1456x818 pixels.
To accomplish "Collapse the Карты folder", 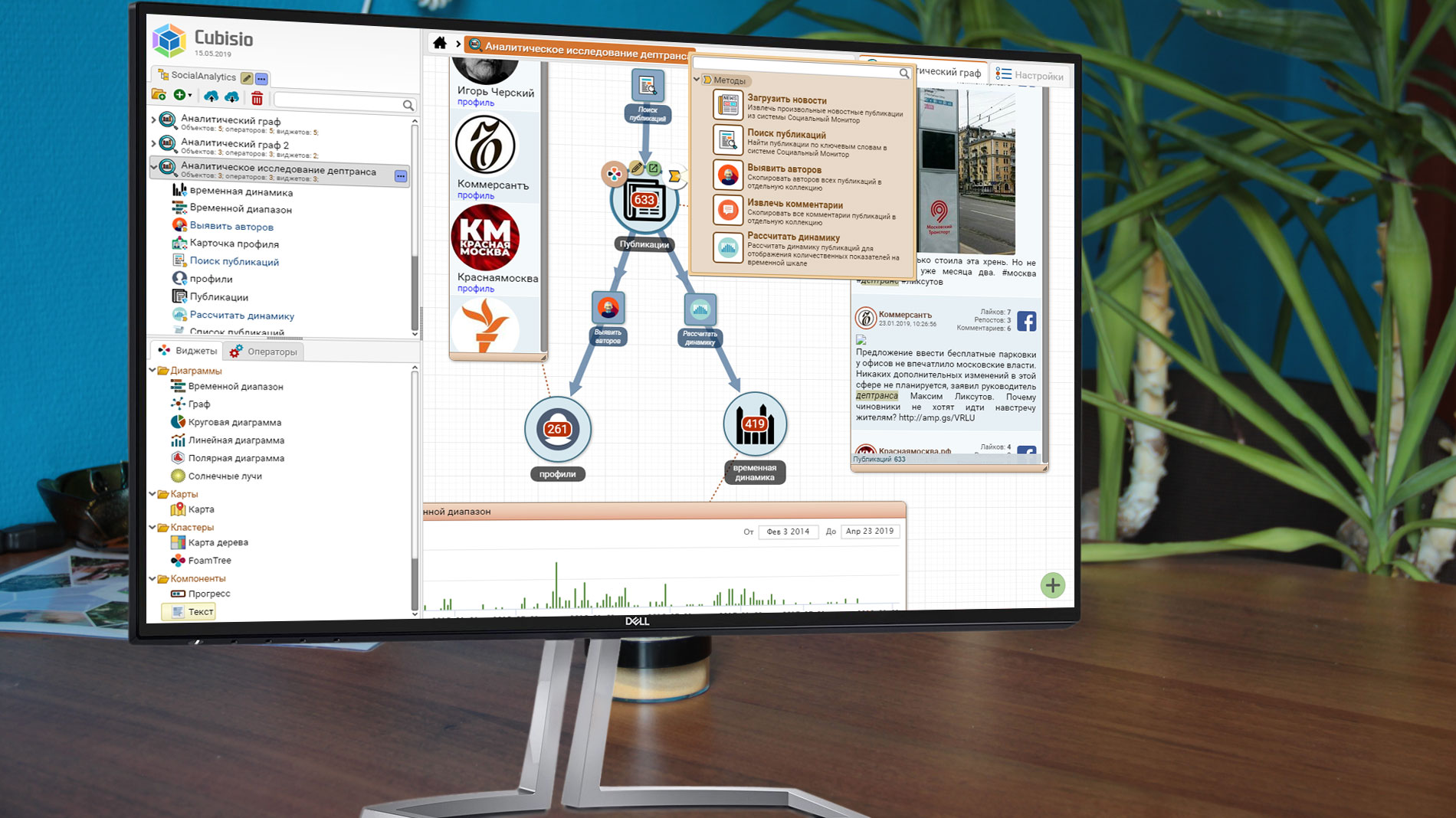I will (x=152, y=494).
